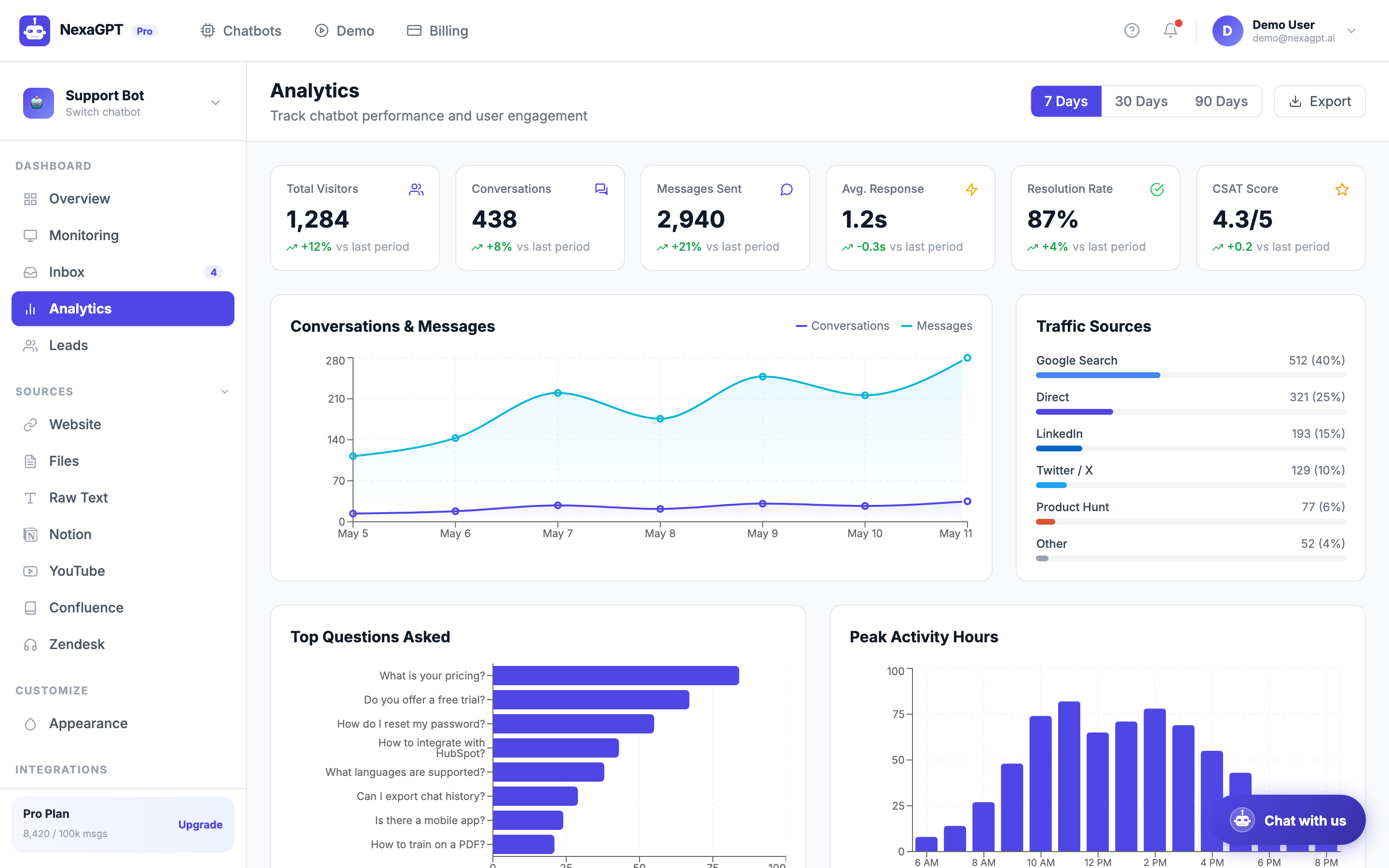This screenshot has height=868, width=1389.
Task: Open Zendesk source in sidebar
Action: click(123, 645)
